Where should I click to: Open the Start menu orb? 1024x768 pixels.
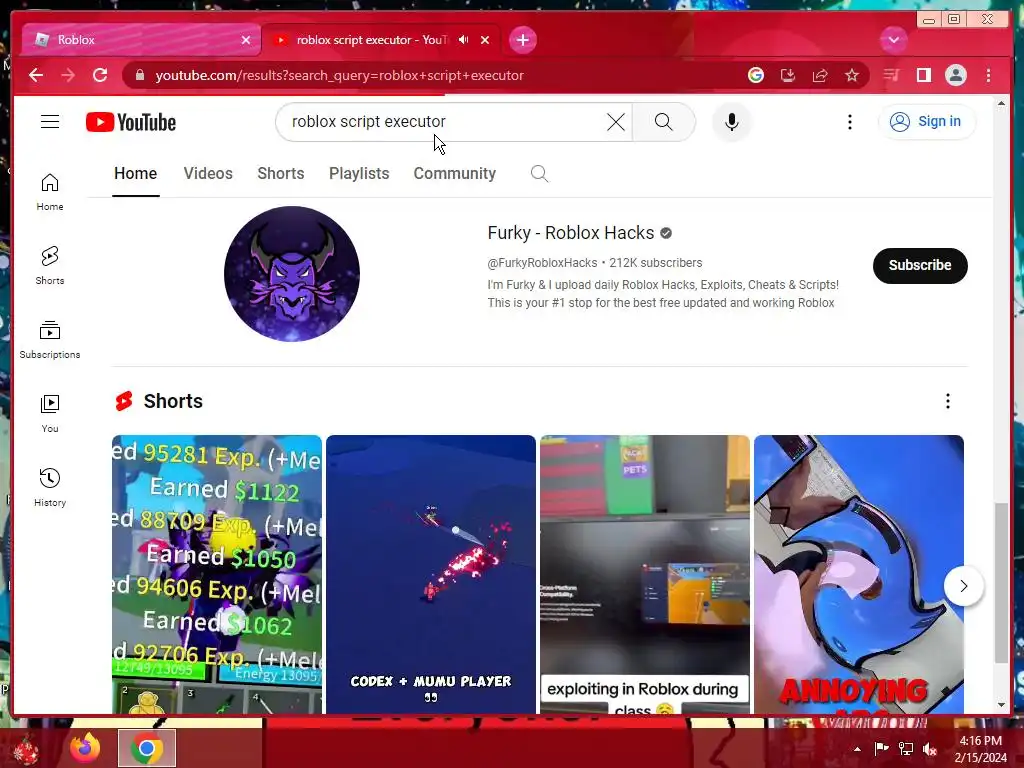point(26,750)
